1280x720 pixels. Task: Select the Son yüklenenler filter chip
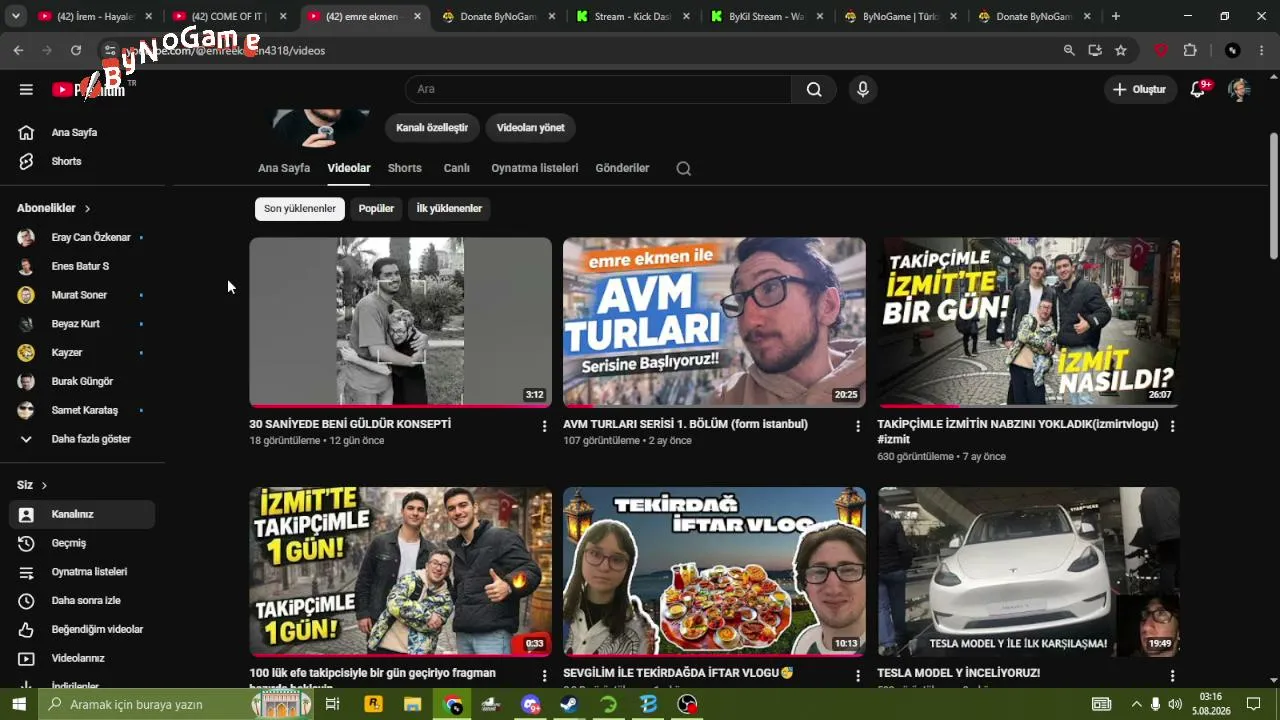[300, 208]
